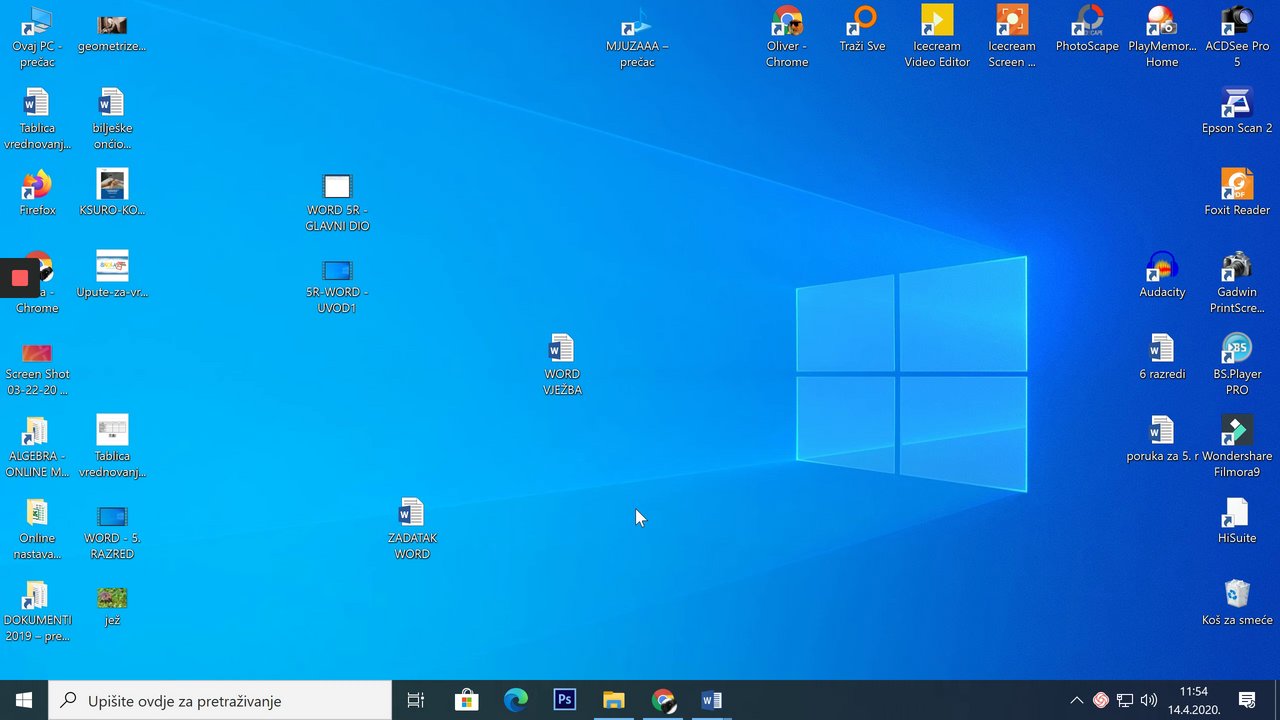Select WORD 5R - GLAVNI DIO video

[x=337, y=187]
